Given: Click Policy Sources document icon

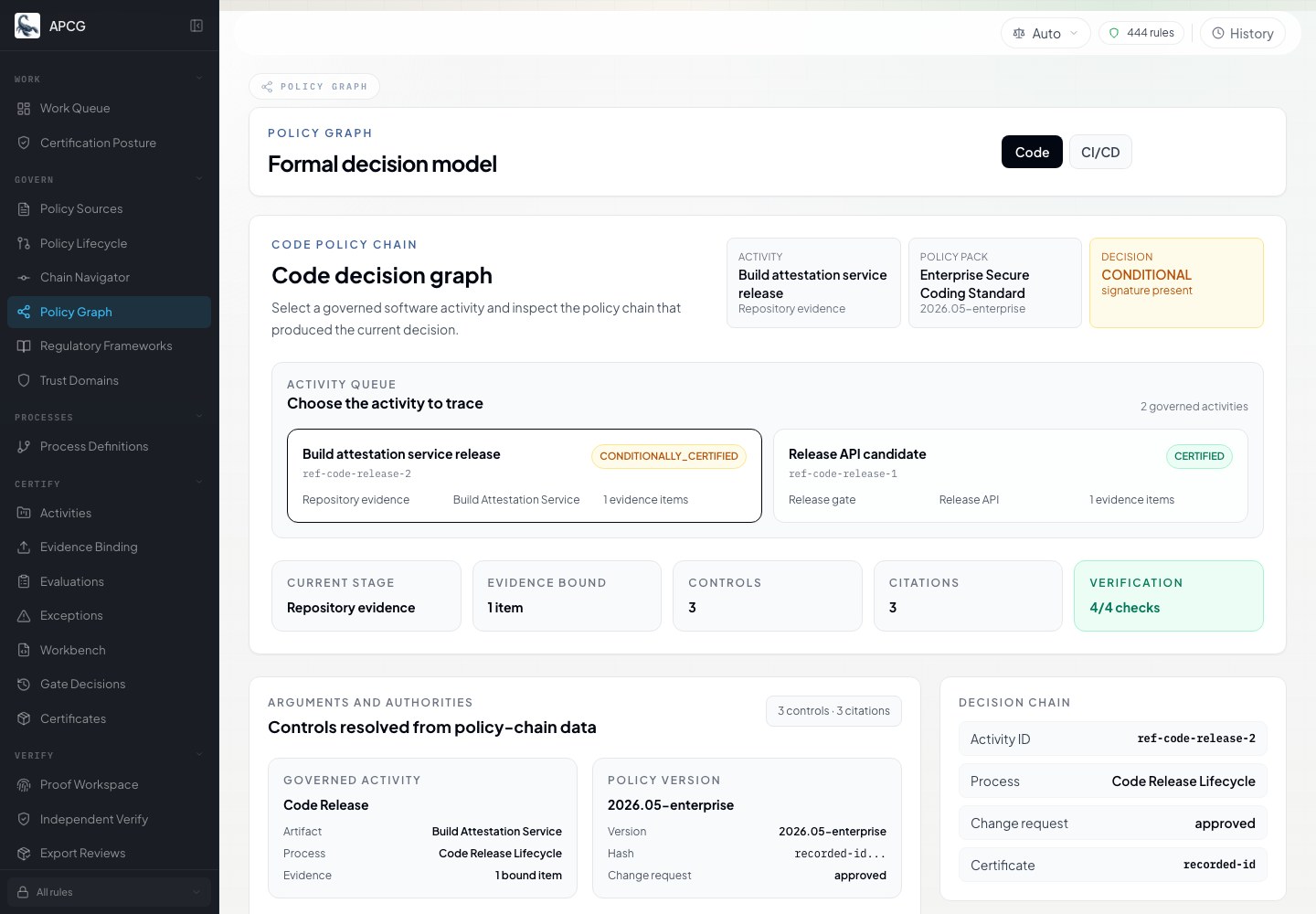Looking at the screenshot, I should click(24, 209).
